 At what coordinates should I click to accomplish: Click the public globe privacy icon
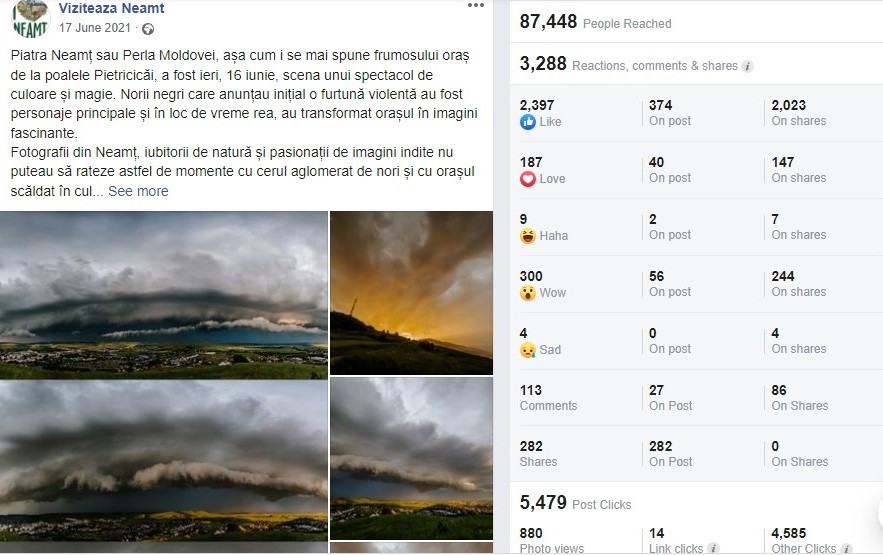[148, 29]
